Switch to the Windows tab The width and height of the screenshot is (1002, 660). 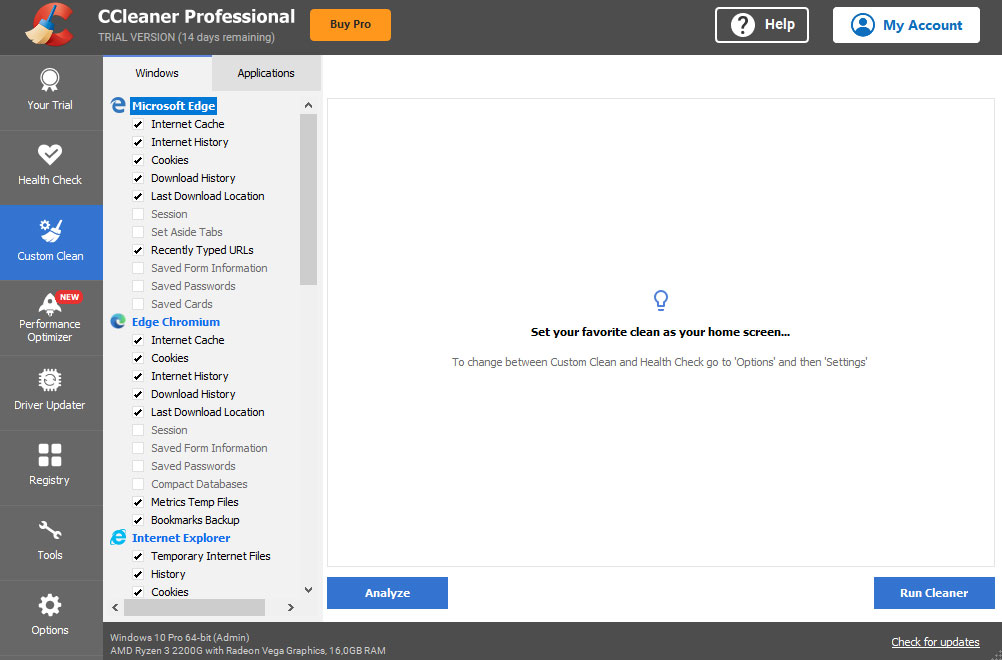(157, 73)
